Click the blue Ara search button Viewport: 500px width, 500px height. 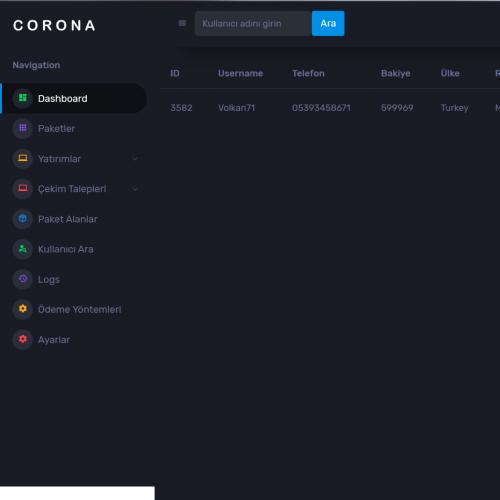(328, 23)
